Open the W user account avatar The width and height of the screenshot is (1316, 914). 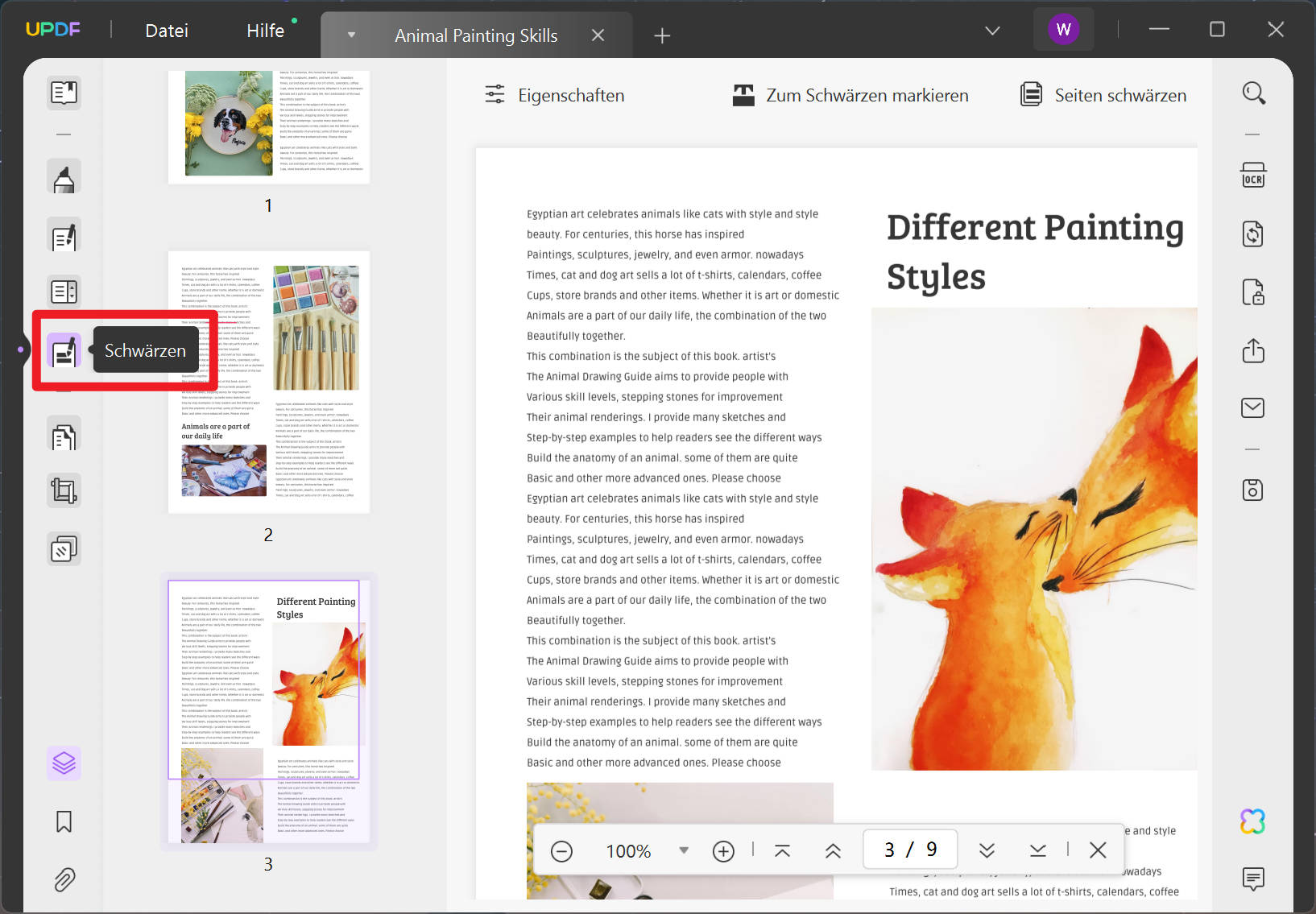click(x=1063, y=30)
